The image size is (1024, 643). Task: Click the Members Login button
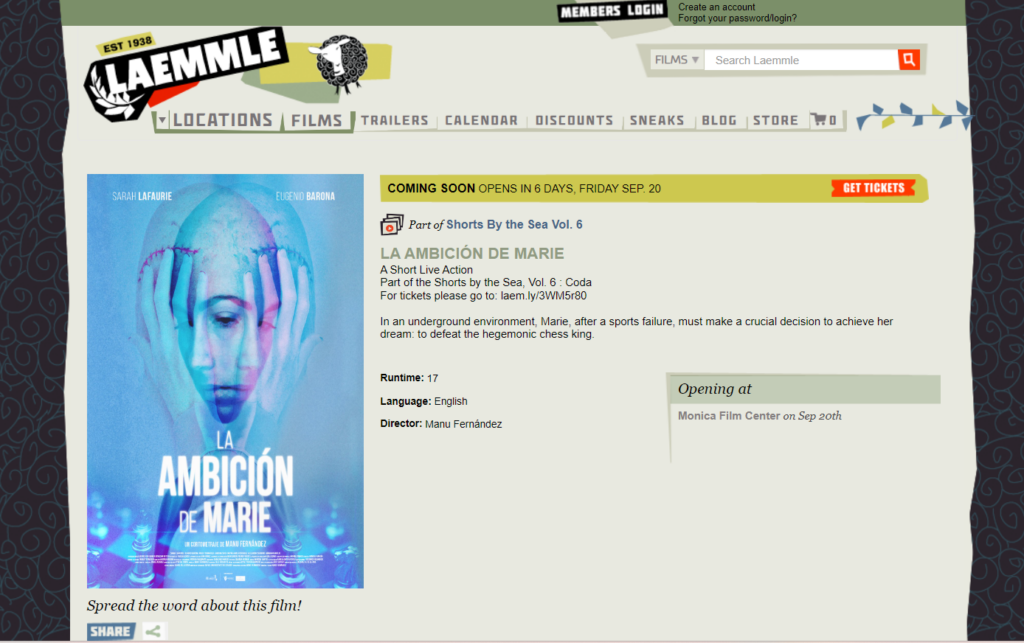[x=612, y=11]
